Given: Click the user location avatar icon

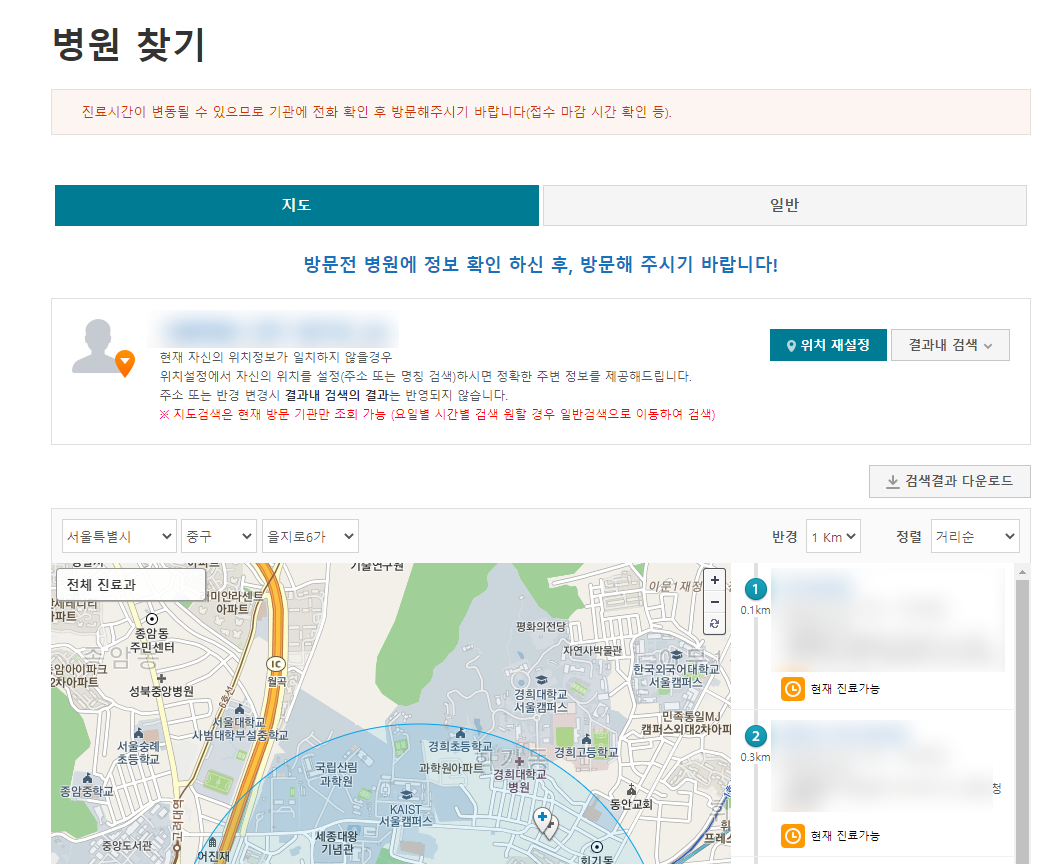Looking at the screenshot, I should (x=102, y=347).
